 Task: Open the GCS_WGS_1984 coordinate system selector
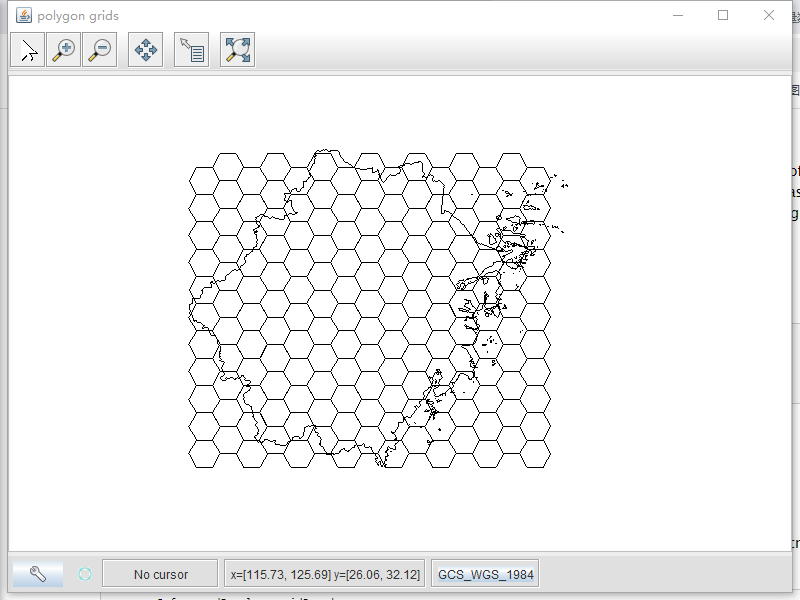coord(484,573)
